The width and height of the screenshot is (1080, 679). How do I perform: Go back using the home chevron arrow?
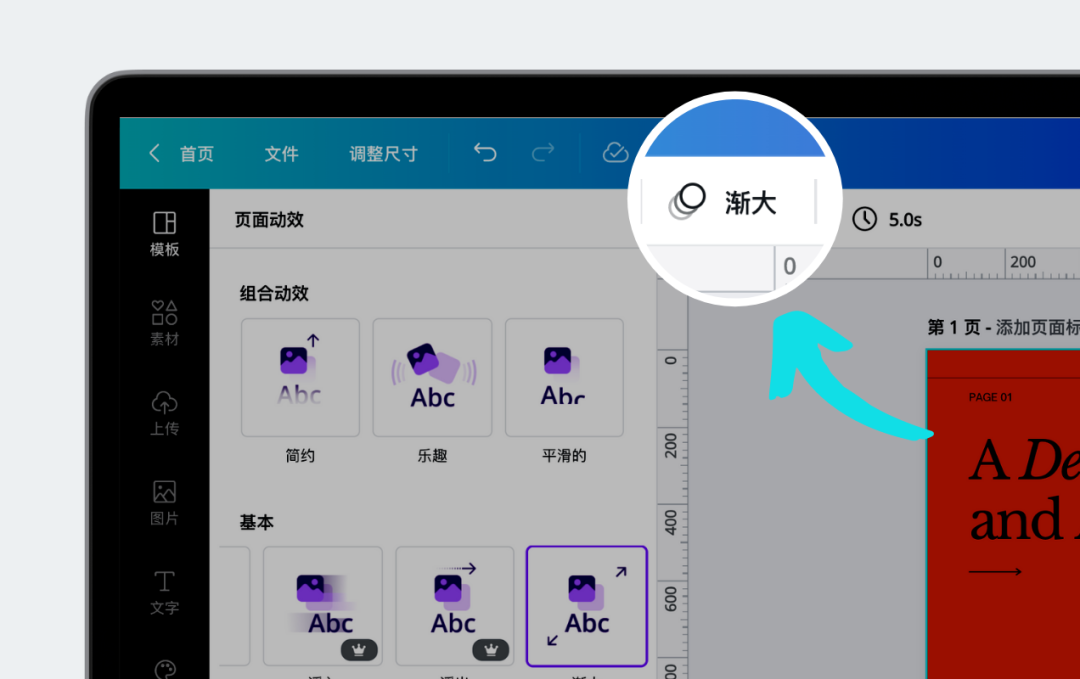point(154,153)
